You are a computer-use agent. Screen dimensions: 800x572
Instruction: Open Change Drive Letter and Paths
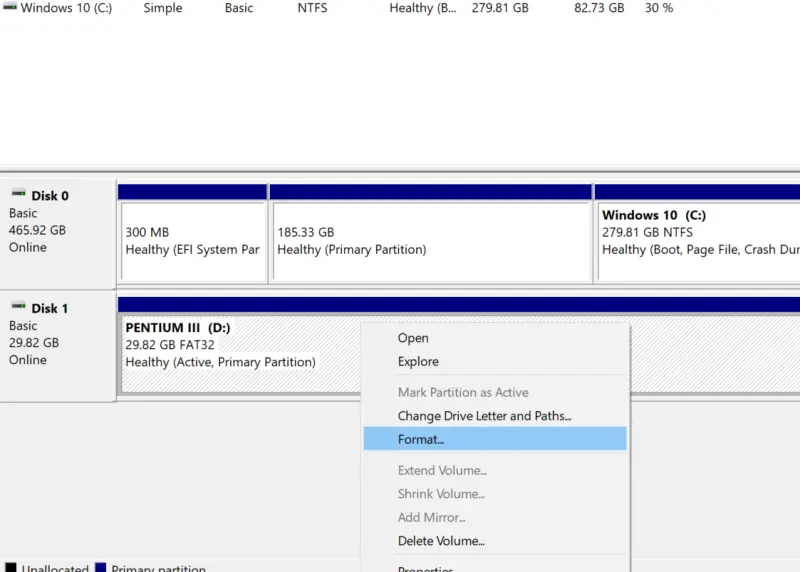(495, 416)
